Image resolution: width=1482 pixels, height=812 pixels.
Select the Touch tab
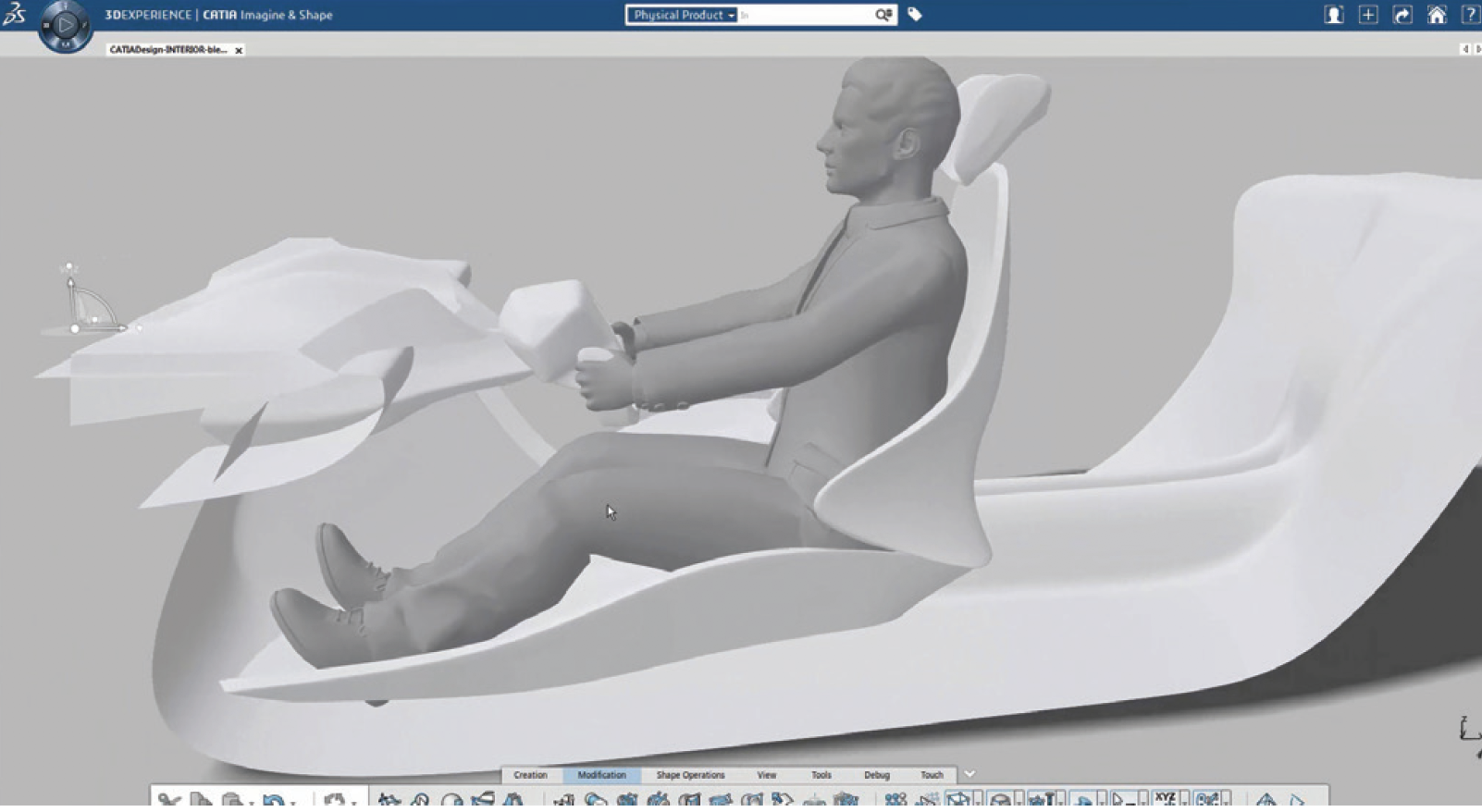pos(932,775)
